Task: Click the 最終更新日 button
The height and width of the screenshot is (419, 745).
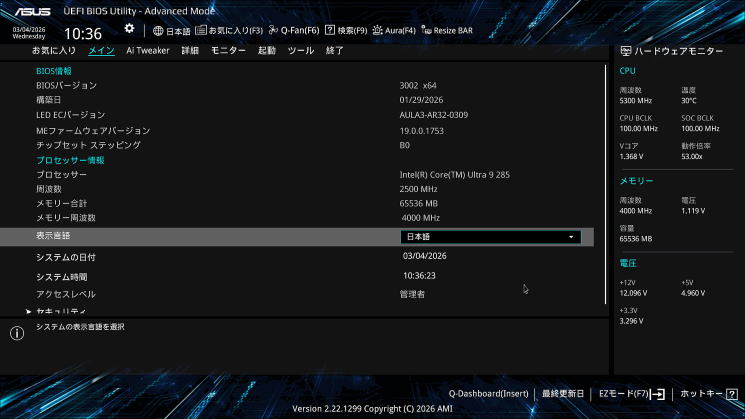Action: pos(563,394)
